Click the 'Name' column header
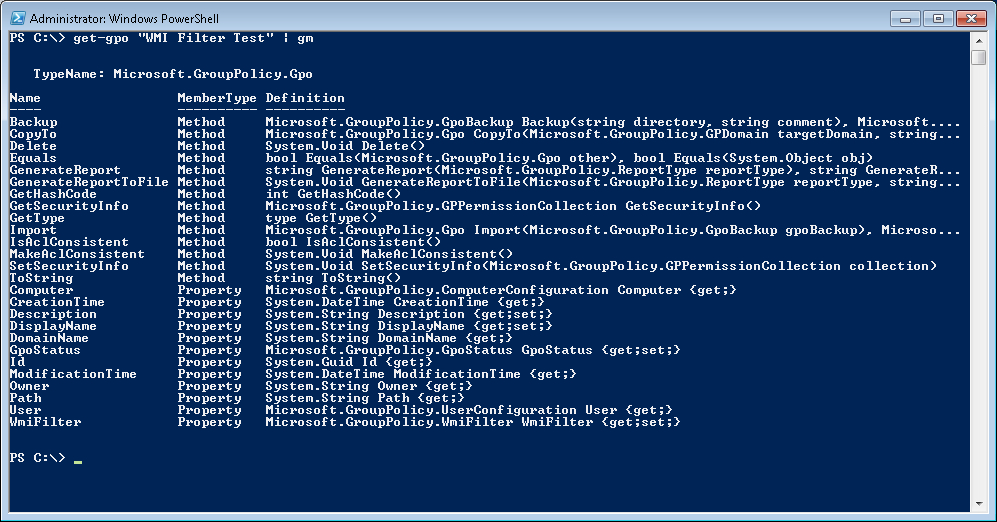Screen dimensions: 997x522 tap(26, 98)
